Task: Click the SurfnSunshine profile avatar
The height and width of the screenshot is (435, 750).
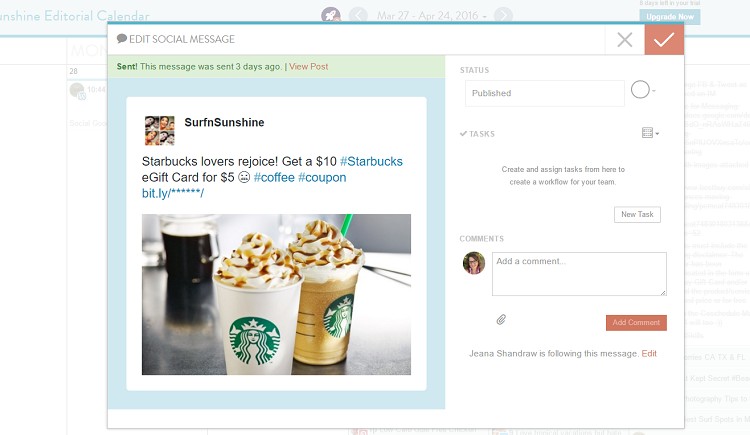Action: (160, 130)
